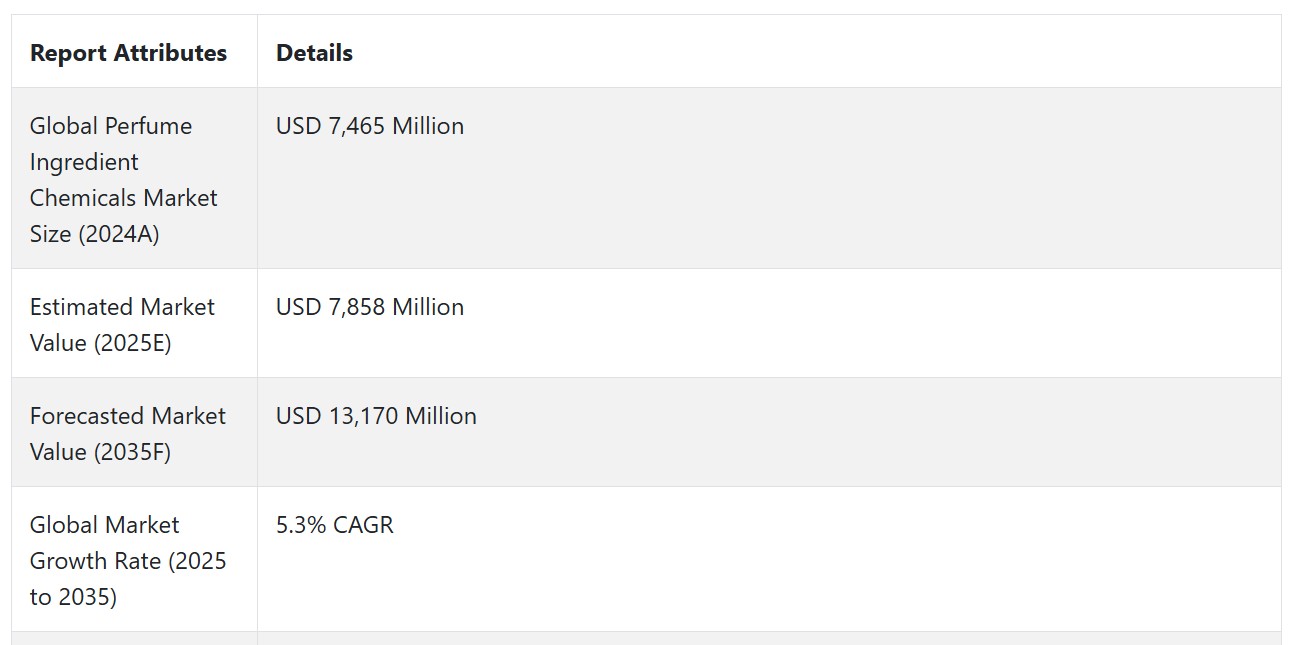The image size is (1300, 645).
Task: Select the USD 7,465 Million value
Action: [x=370, y=126]
